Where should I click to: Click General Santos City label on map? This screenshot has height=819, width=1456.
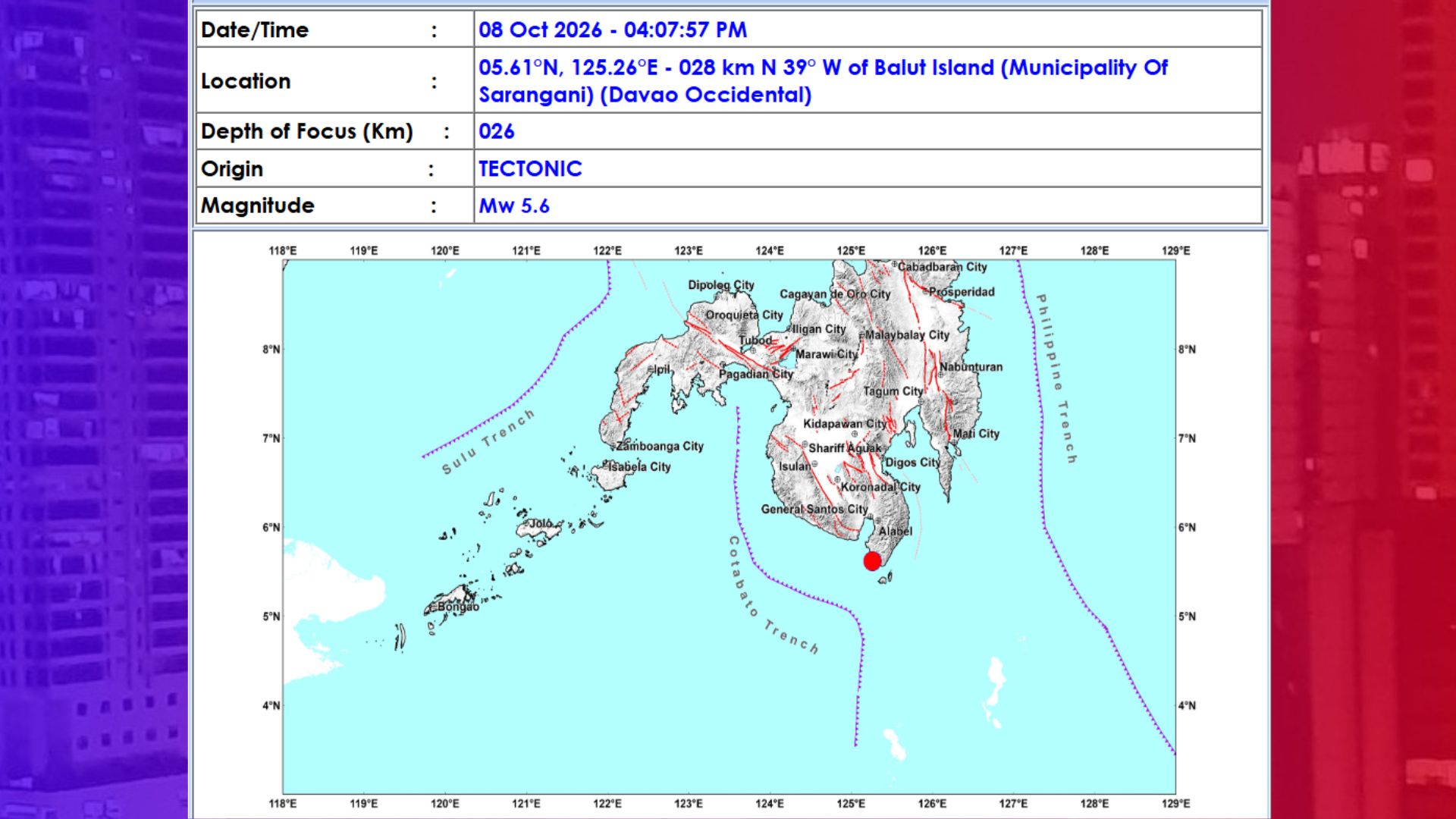pyautogui.click(x=814, y=509)
